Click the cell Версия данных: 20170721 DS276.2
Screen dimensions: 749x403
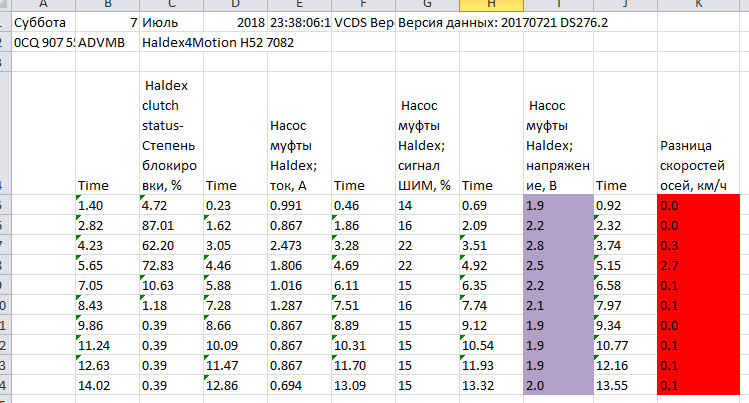503,22
